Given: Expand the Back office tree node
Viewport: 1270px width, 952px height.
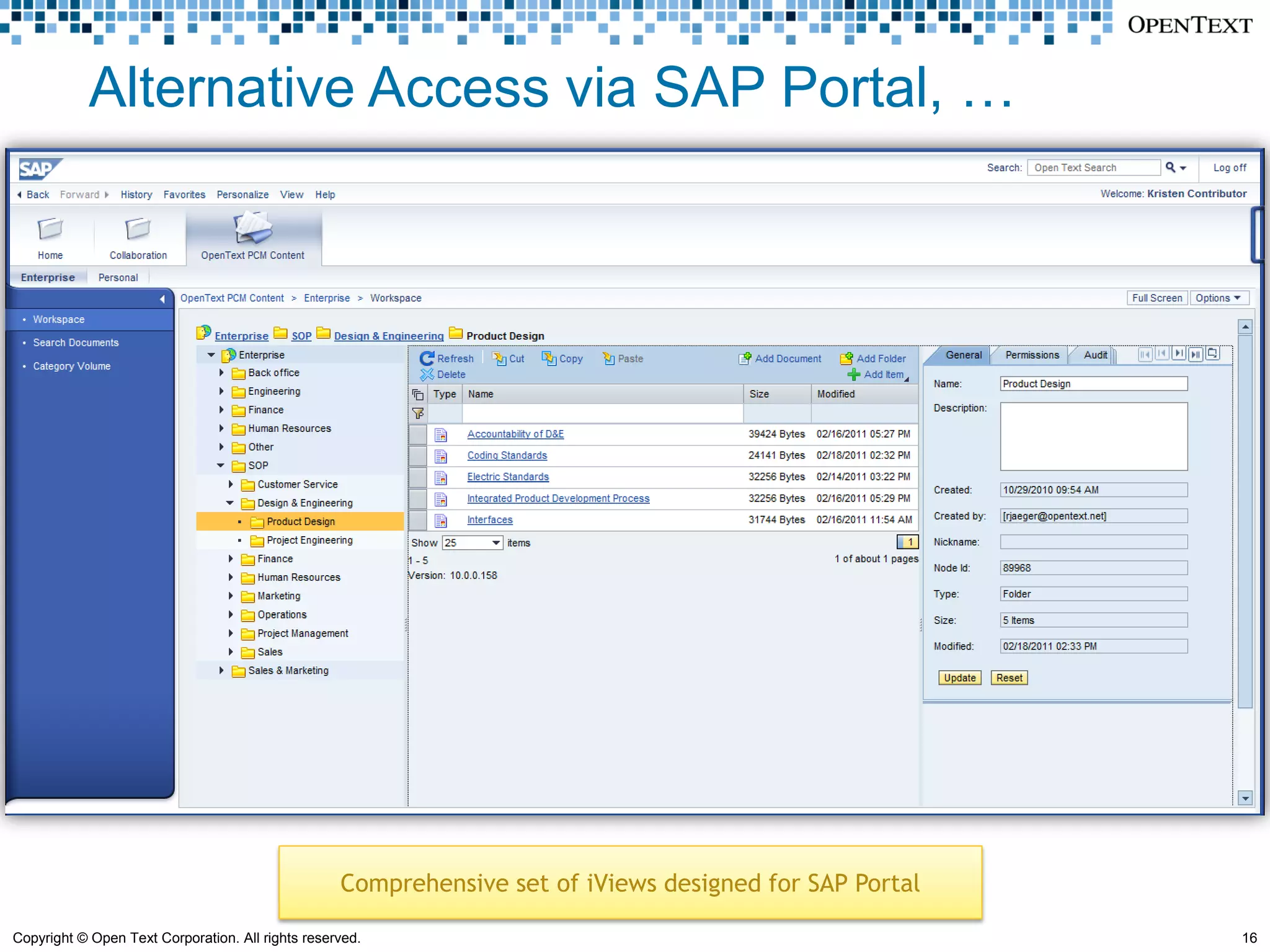Looking at the screenshot, I should [221, 372].
